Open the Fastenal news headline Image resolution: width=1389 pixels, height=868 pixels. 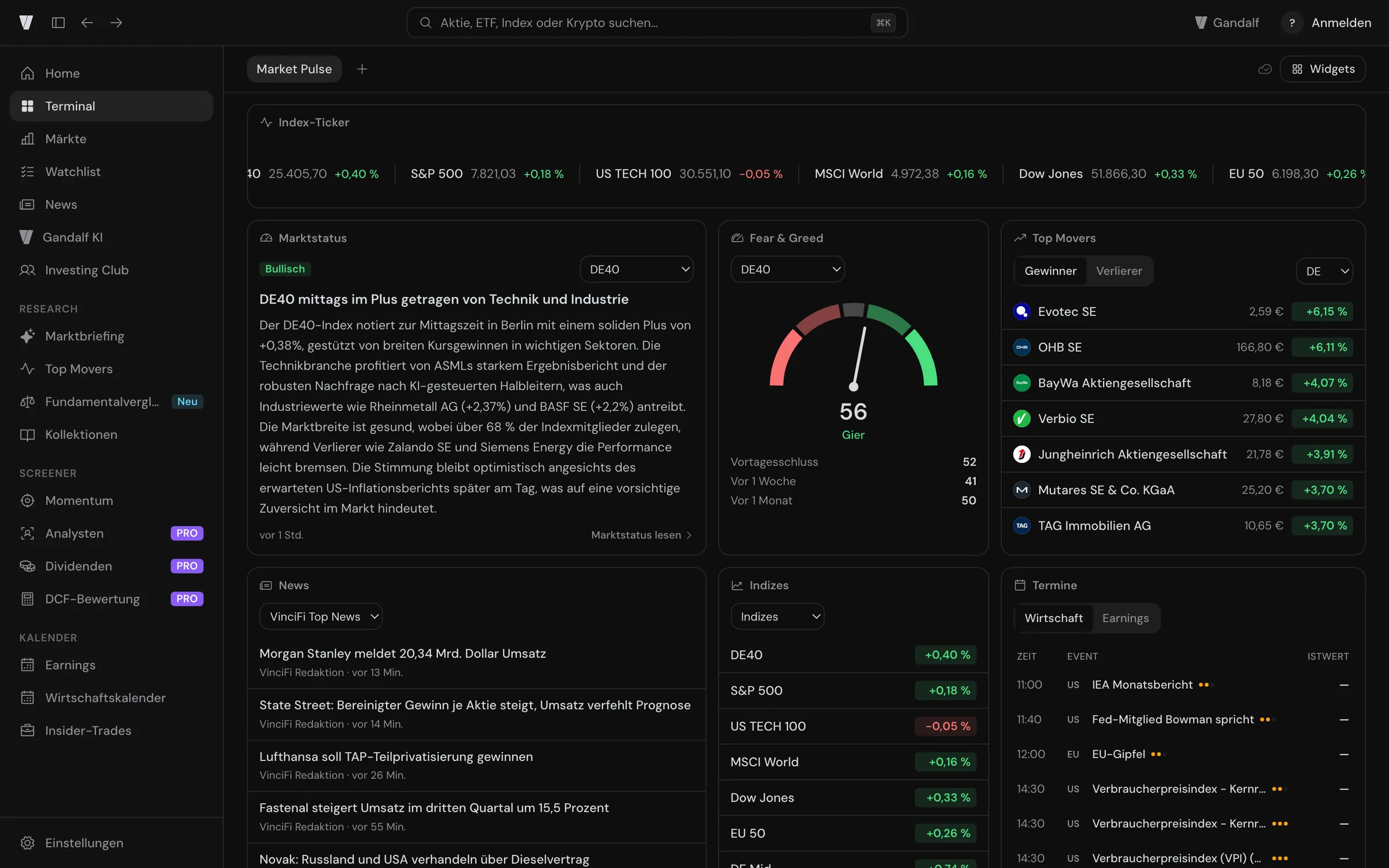point(433,808)
